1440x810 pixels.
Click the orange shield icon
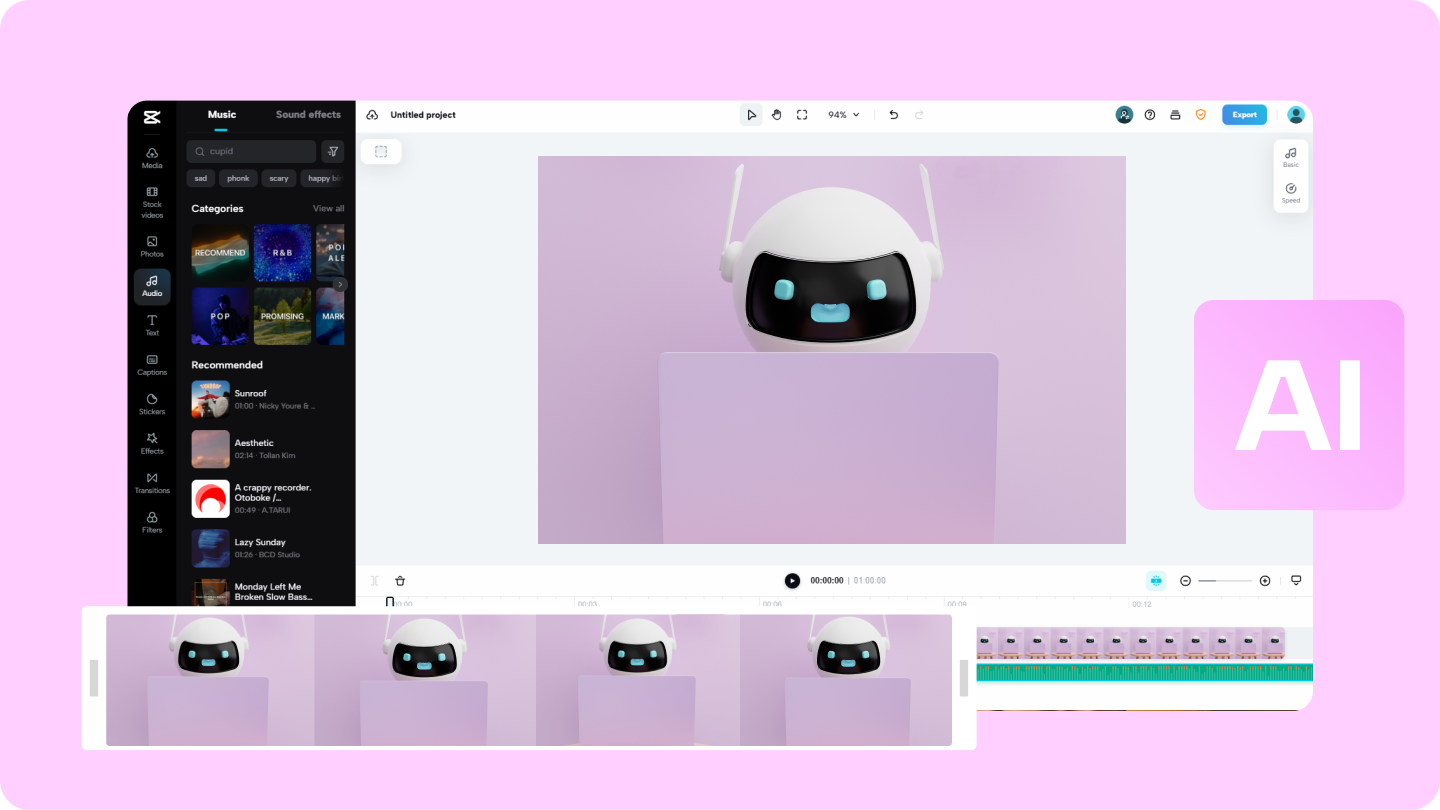[1201, 115]
